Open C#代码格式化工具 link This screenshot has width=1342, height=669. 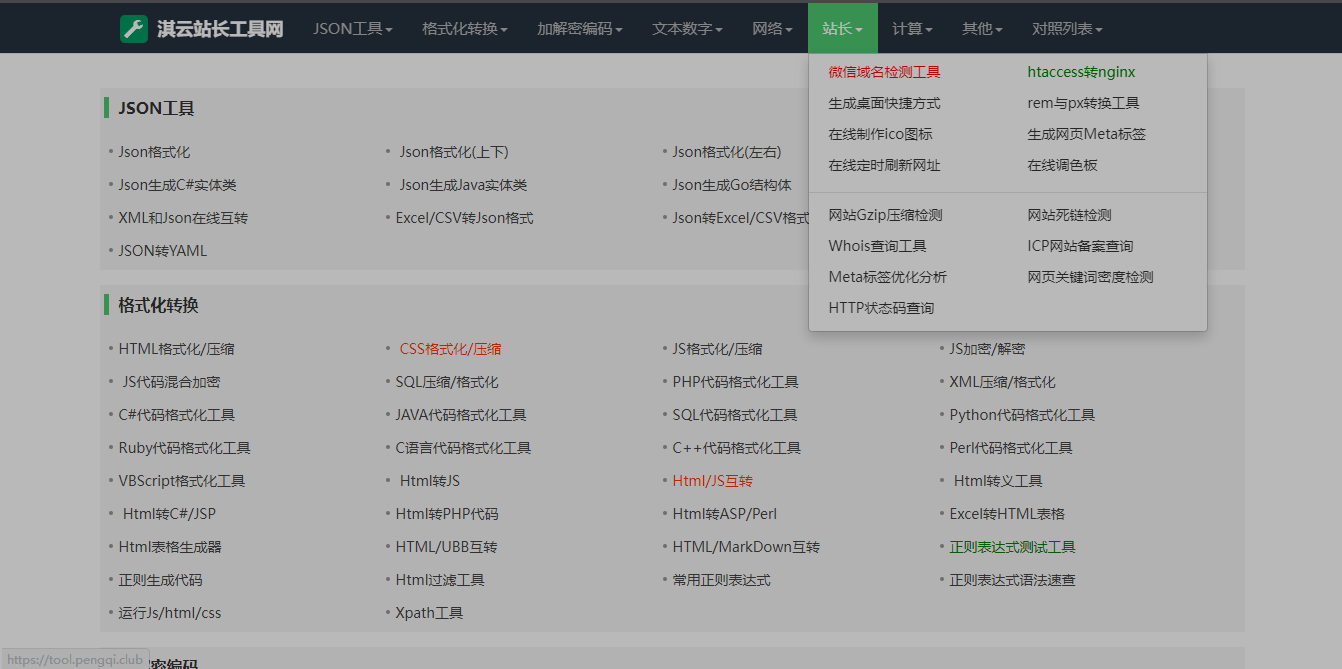click(176, 415)
